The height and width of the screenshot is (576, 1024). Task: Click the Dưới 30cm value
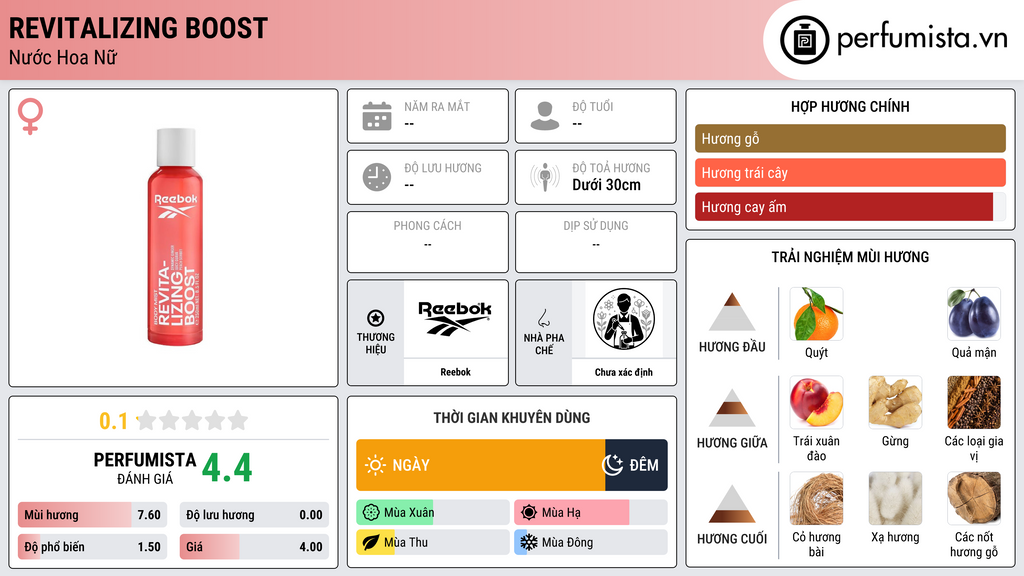(x=607, y=185)
